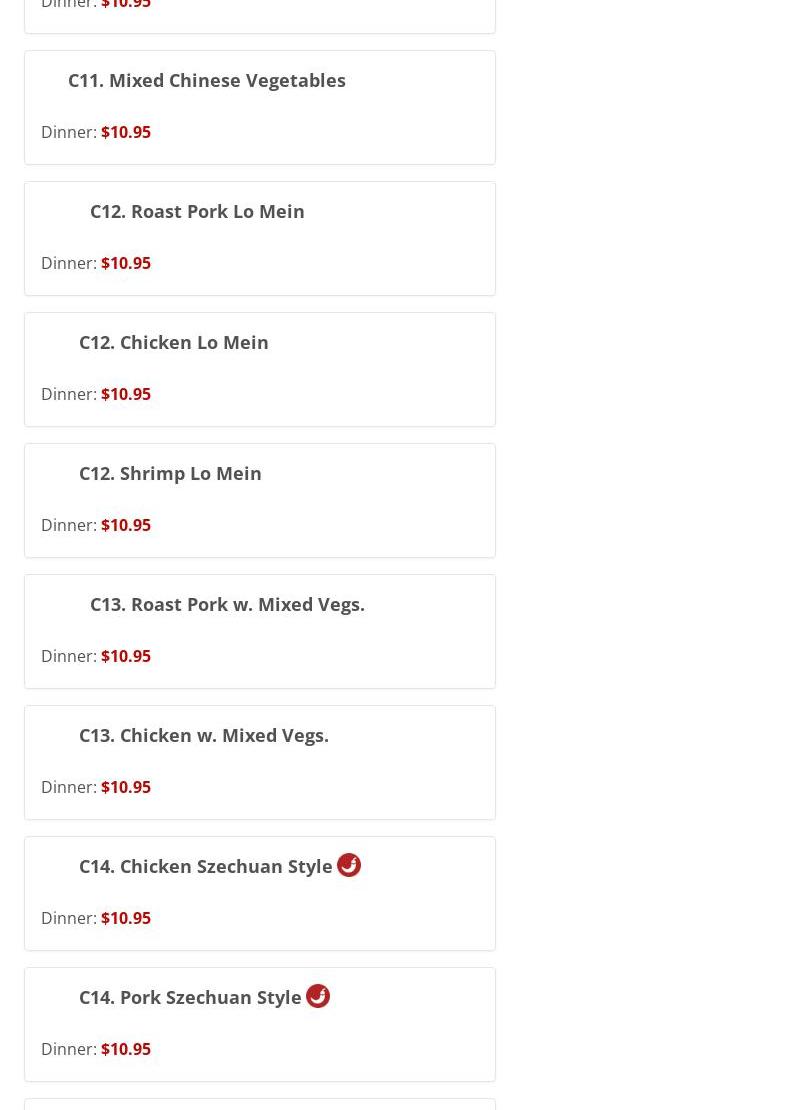Select the $10.95 price for Chicken Lo Mein
Screen dimensions: 785x1110
126,394
